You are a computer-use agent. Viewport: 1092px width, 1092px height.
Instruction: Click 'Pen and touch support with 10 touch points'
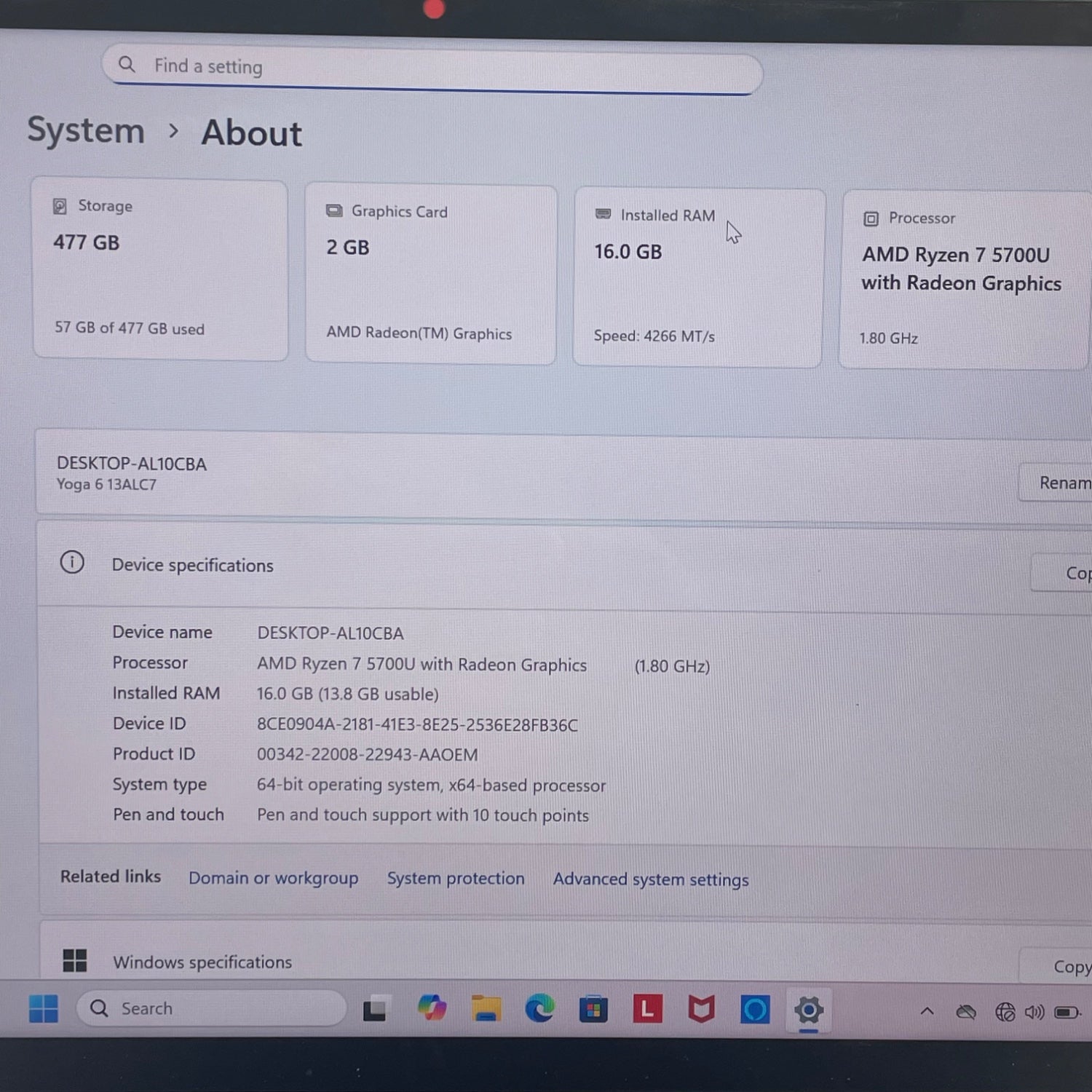[423, 815]
